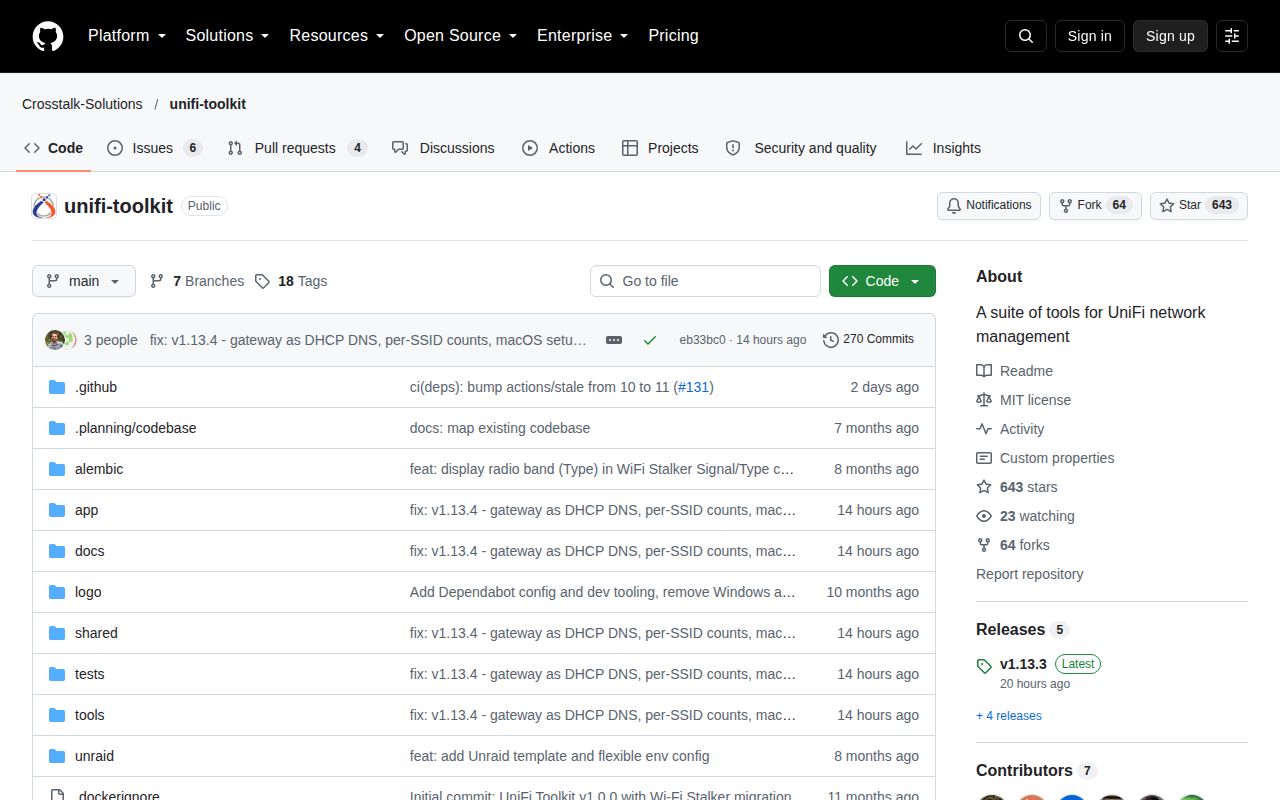The image size is (1280, 800).
Task: Star the repository with Star 643
Action: pyautogui.click(x=1199, y=206)
